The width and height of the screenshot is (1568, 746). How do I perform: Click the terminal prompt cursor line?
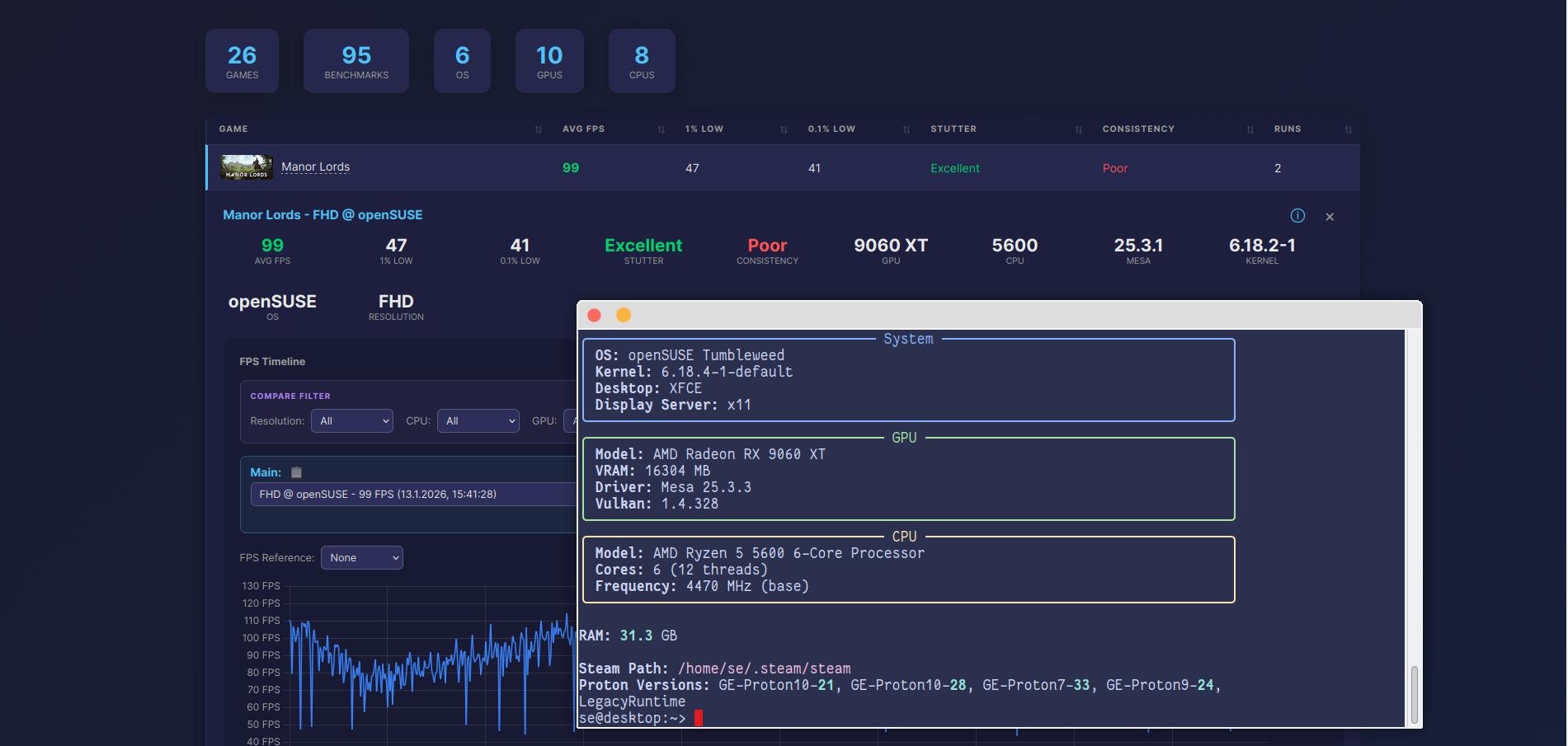coord(641,718)
